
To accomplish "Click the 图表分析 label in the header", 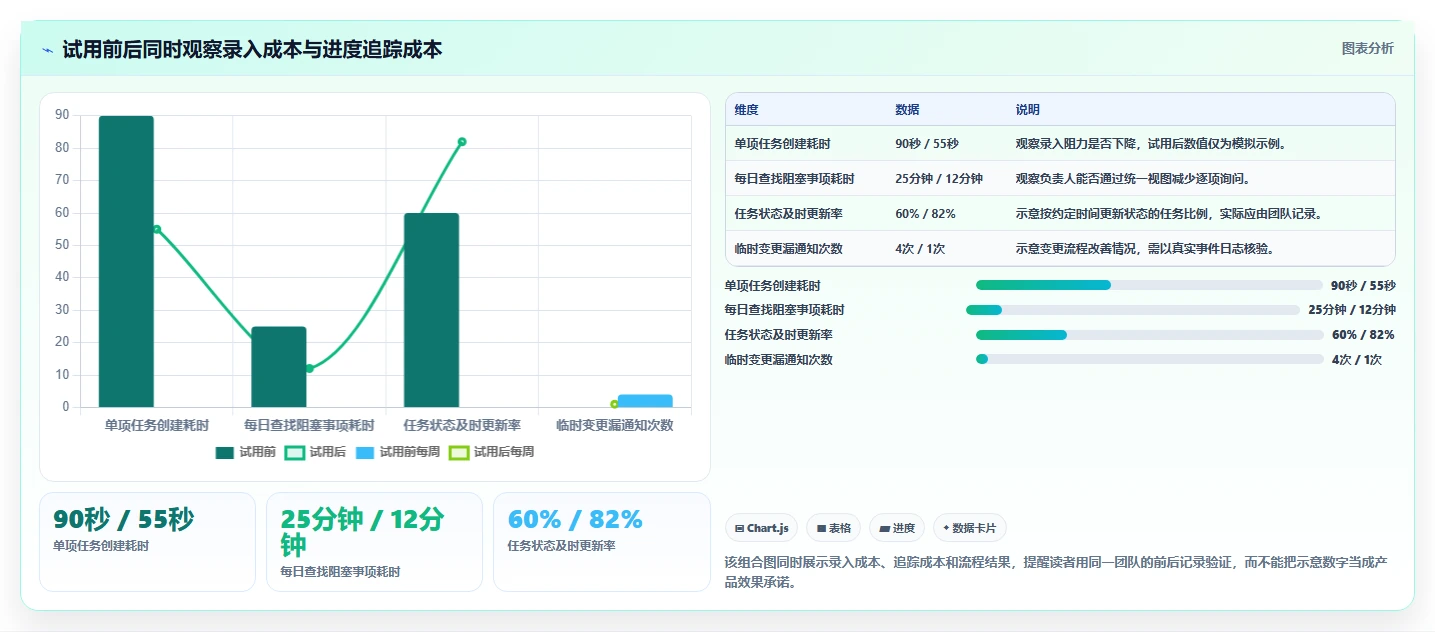I will [1367, 49].
